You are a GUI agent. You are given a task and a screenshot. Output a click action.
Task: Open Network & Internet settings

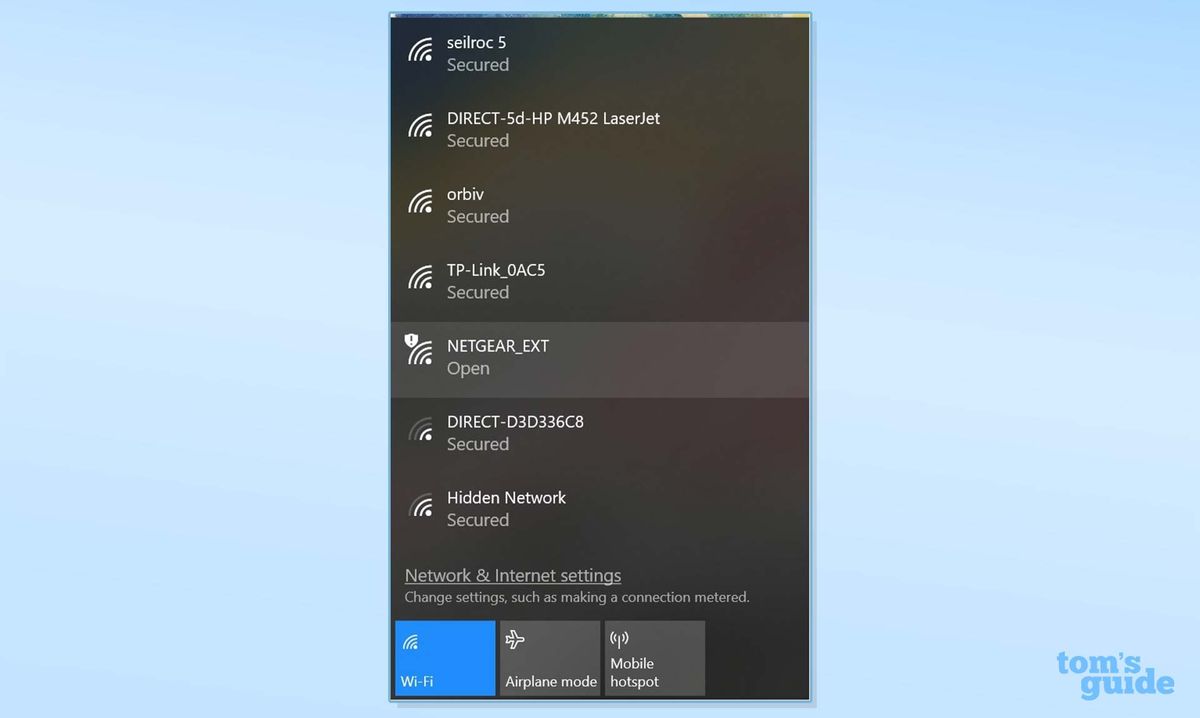512,575
